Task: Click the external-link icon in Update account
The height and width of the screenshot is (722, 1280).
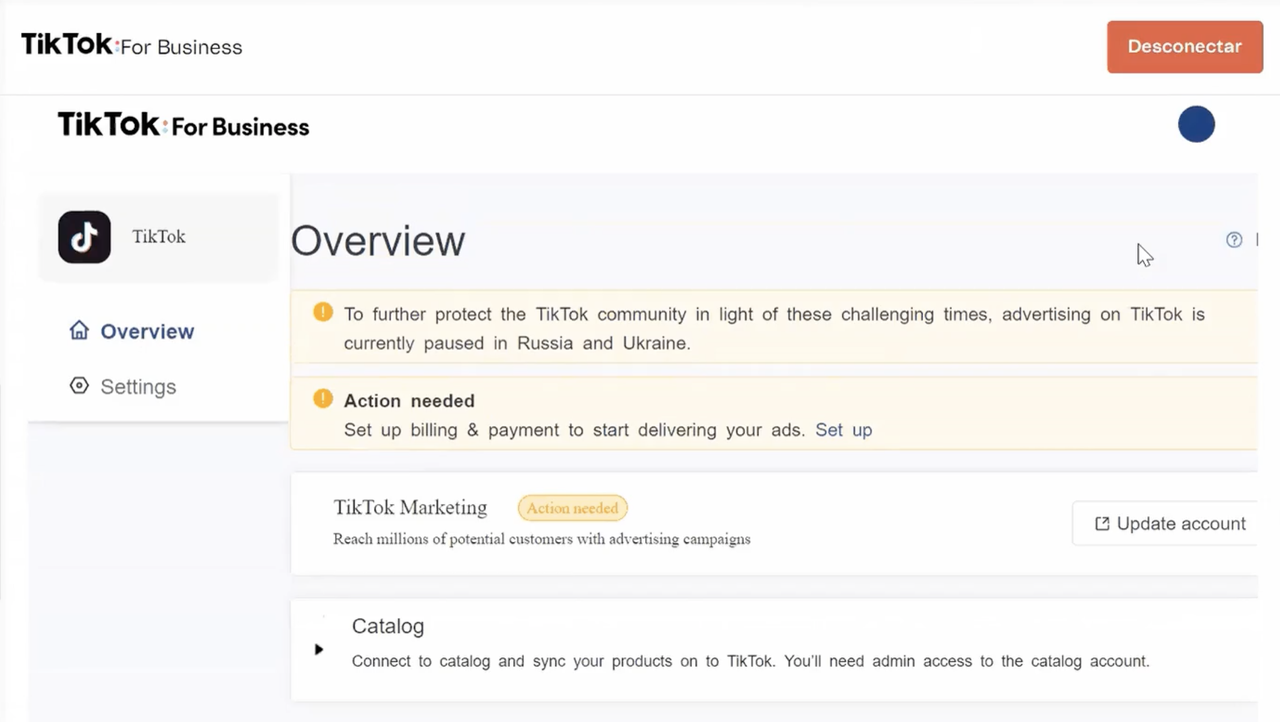Action: point(1102,524)
